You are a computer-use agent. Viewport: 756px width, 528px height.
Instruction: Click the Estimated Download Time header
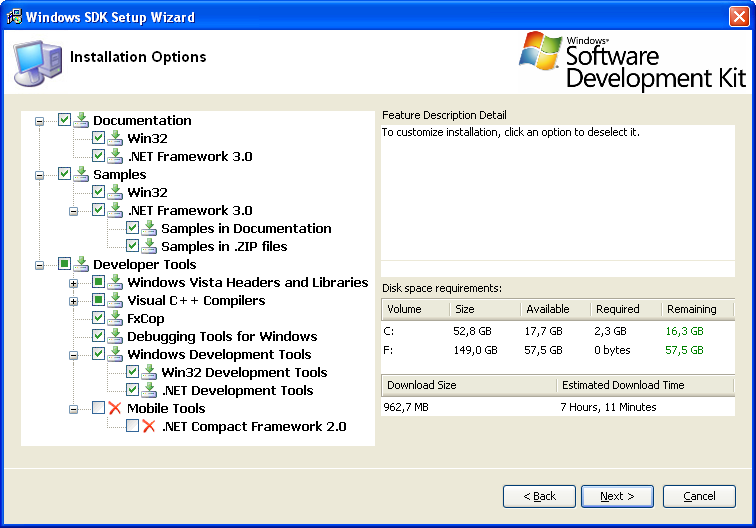tap(645, 385)
